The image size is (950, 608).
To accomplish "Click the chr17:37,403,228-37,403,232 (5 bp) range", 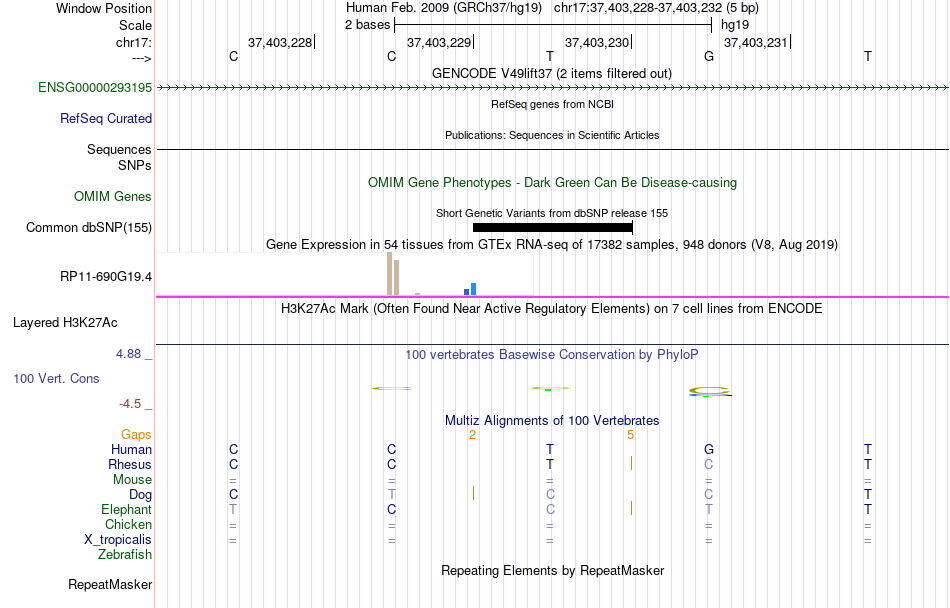I will (656, 8).
